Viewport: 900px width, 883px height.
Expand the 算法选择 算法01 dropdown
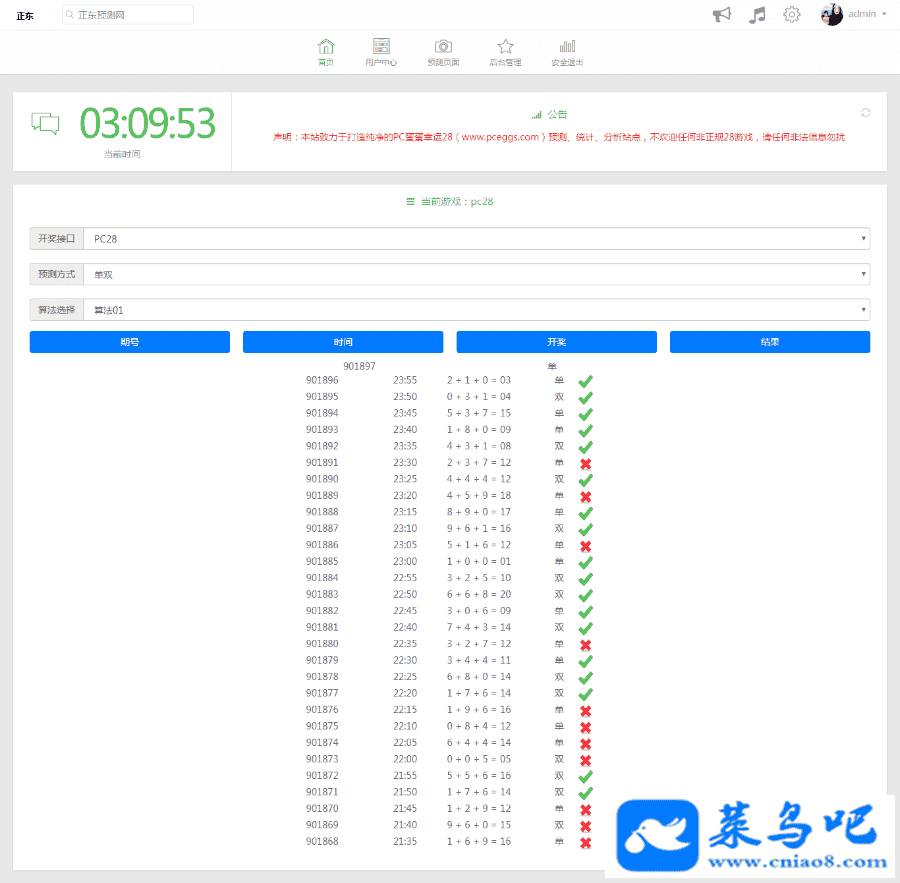click(476, 310)
